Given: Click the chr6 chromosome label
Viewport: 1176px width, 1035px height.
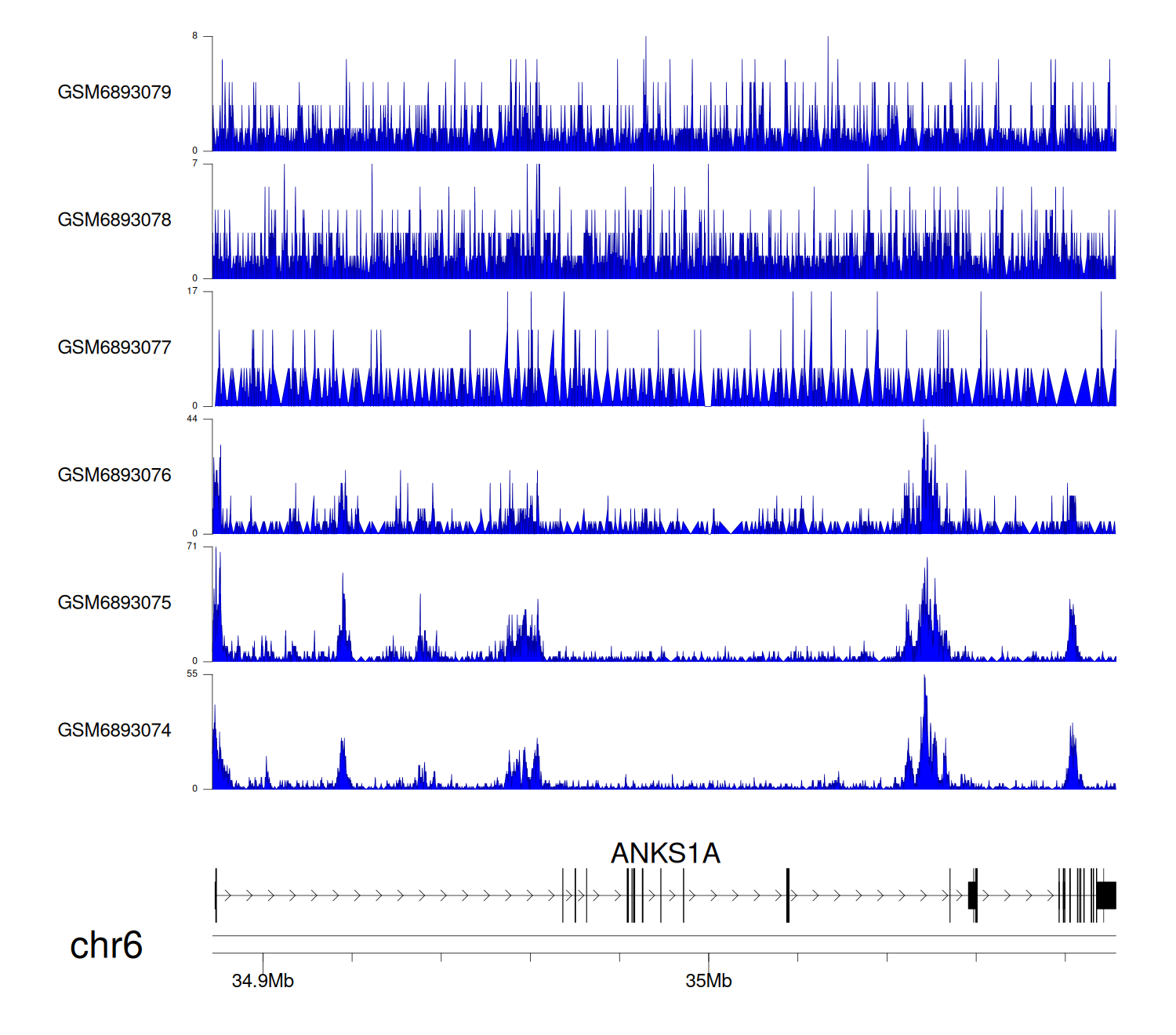Looking at the screenshot, I should point(106,946).
